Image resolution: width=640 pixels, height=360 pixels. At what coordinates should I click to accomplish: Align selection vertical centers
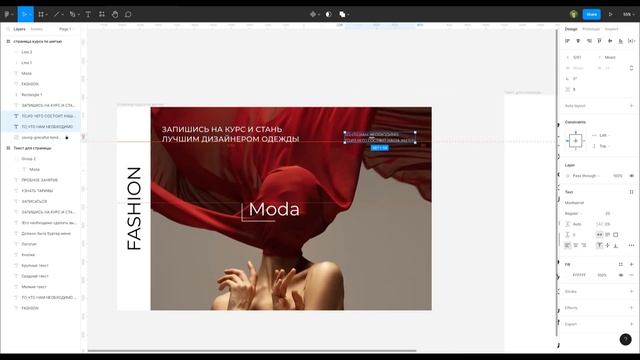point(610,41)
